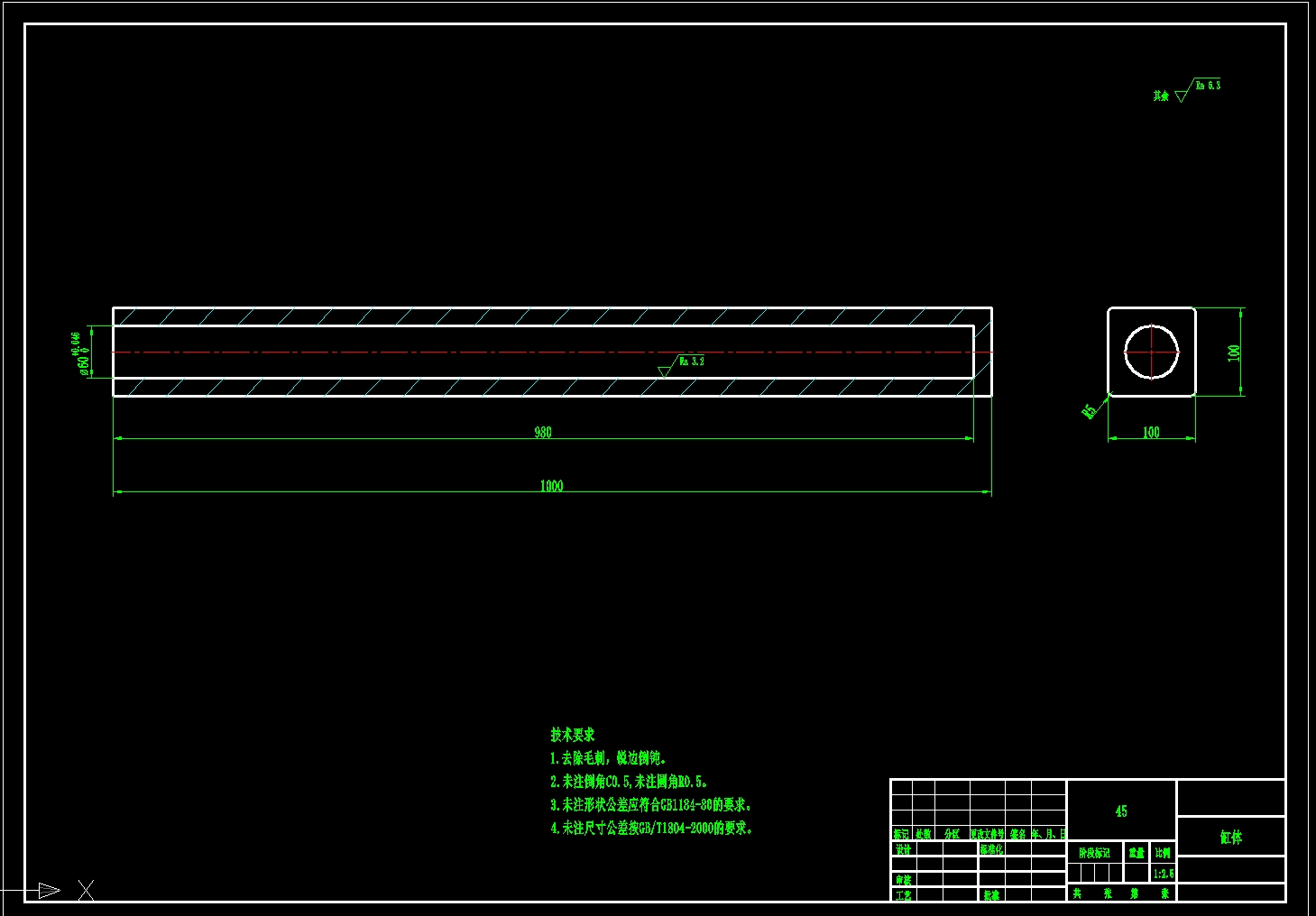Select the '其余' text near the roughness symbol
The height and width of the screenshot is (916, 1316).
tap(1161, 96)
